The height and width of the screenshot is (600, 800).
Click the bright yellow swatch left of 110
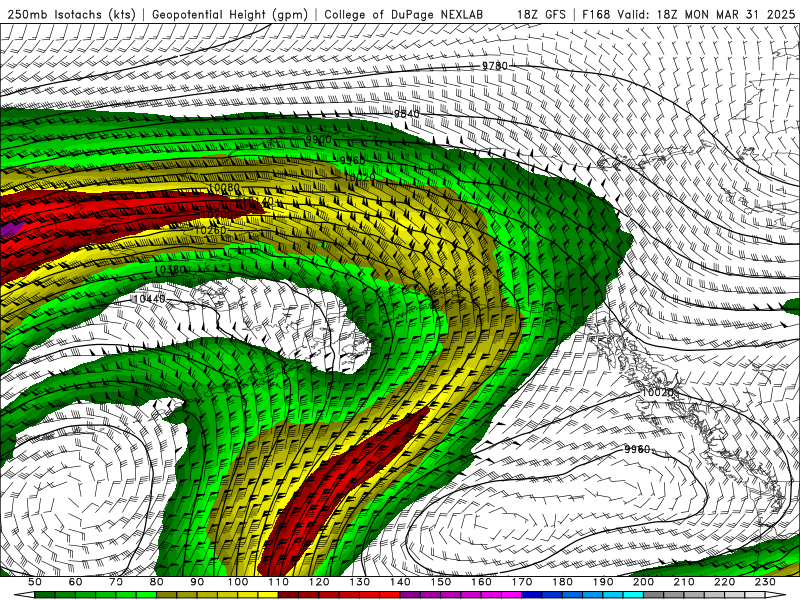click(268, 595)
